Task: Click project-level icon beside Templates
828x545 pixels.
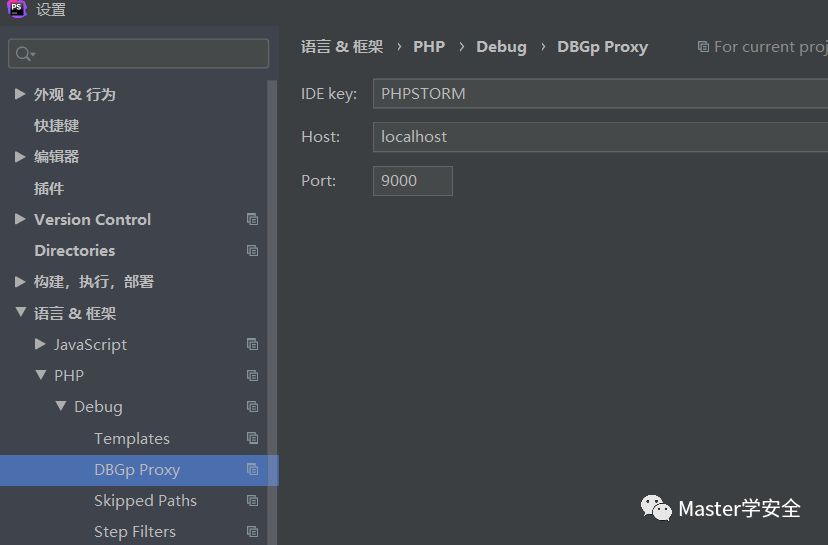Action: click(x=252, y=438)
